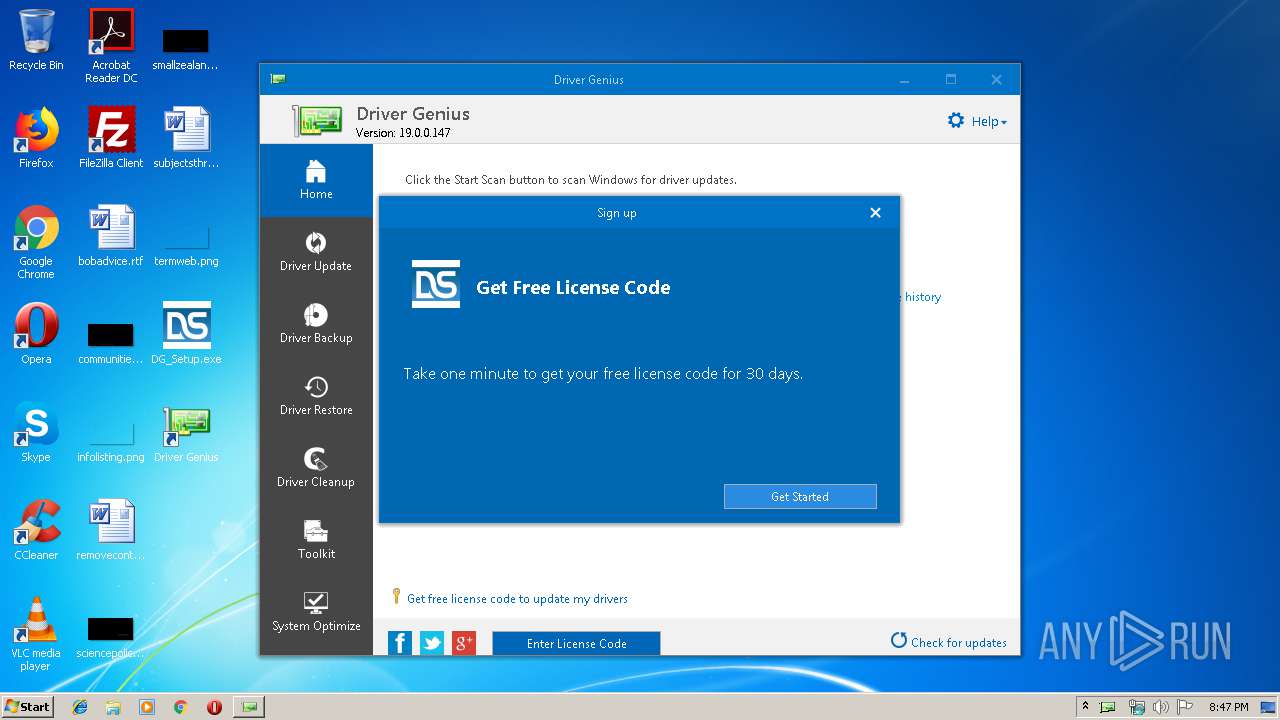Viewport: 1280px width, 720px height.
Task: Click the volume icon in system tray
Action: pos(1159,707)
